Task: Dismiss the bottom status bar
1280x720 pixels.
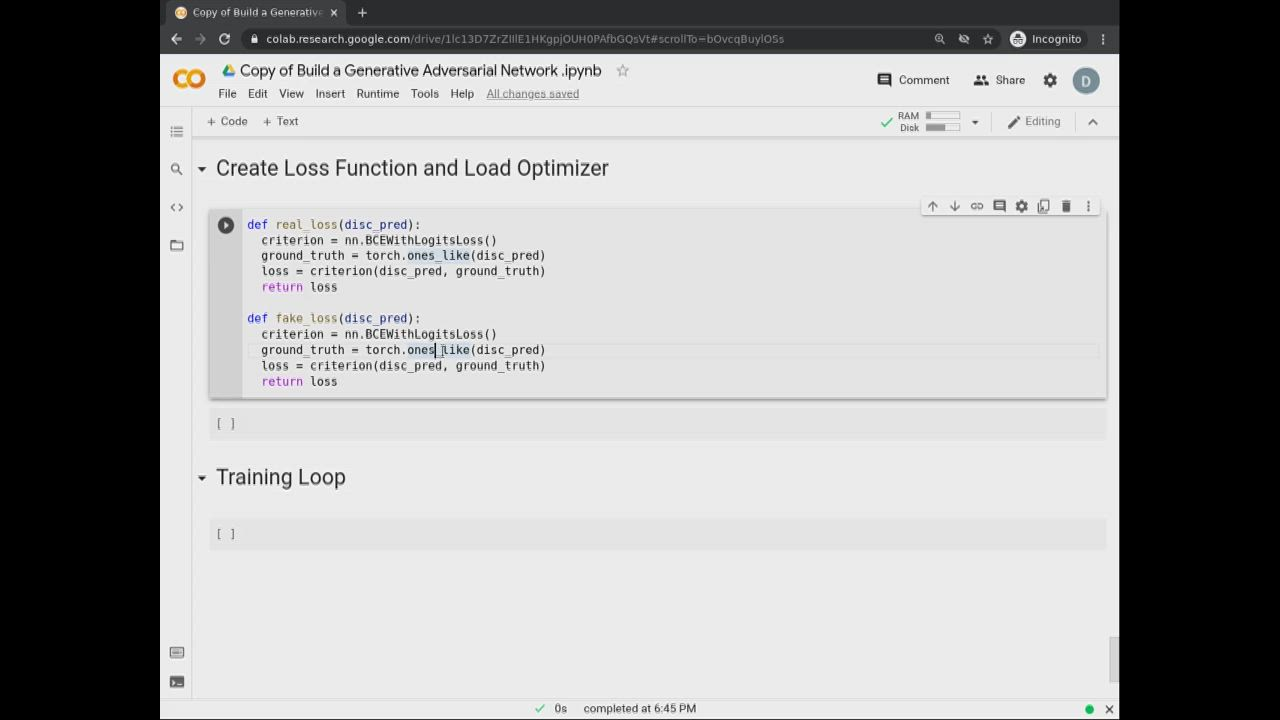Action: point(1109,709)
